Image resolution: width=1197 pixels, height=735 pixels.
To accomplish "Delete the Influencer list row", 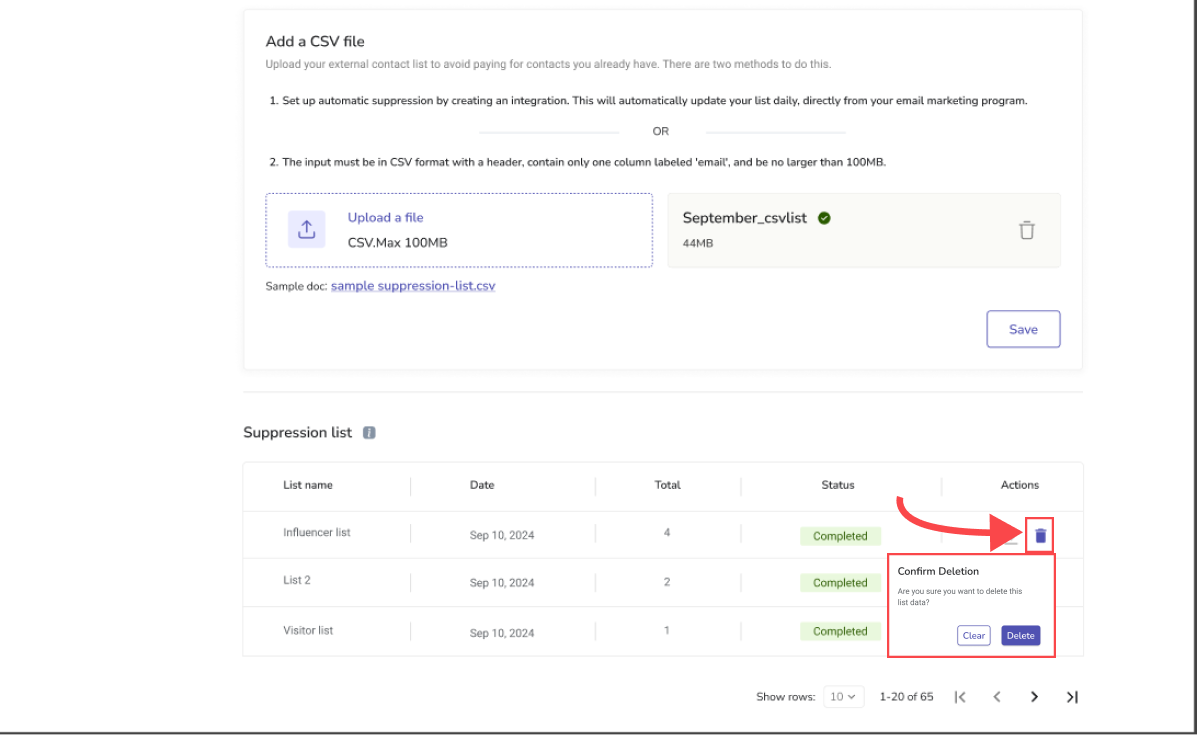I will (x=1040, y=536).
